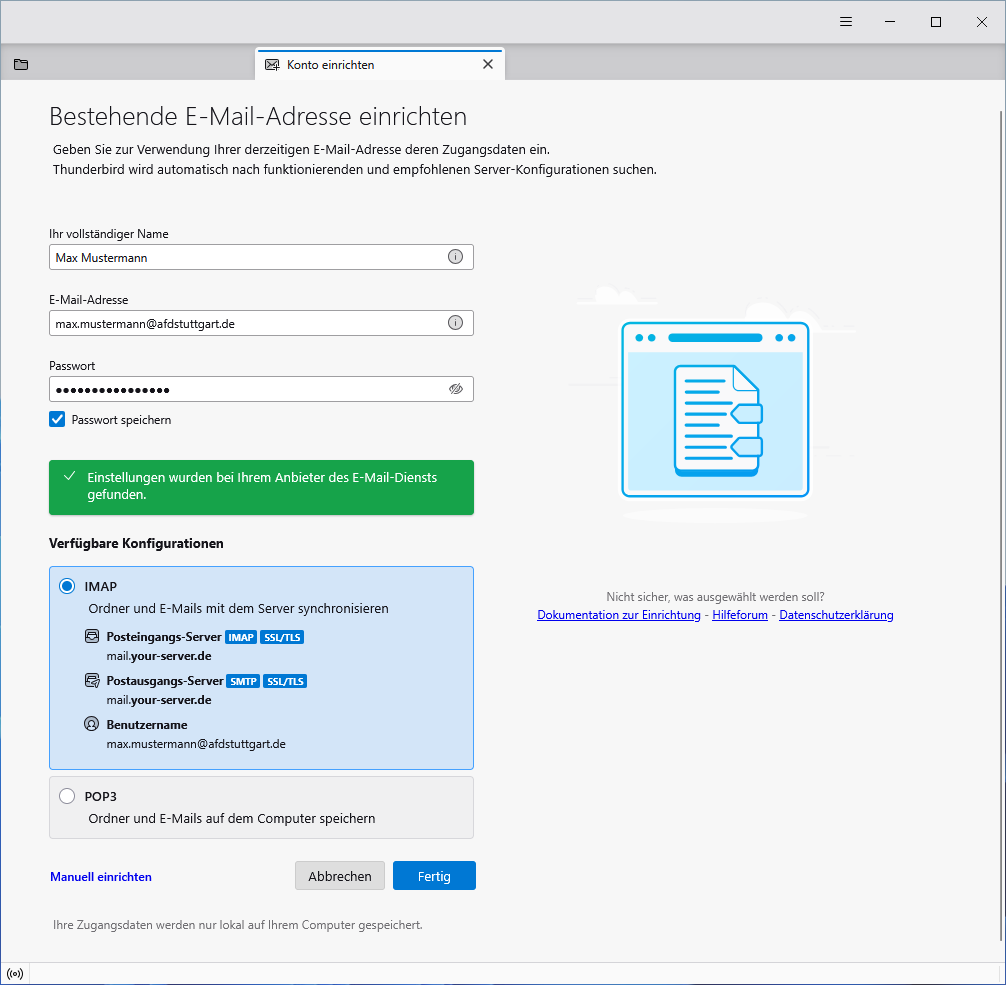Screen dimensions: 1006x985
Task: Click the Posteingangs-Server inbox icon
Action: click(92, 637)
